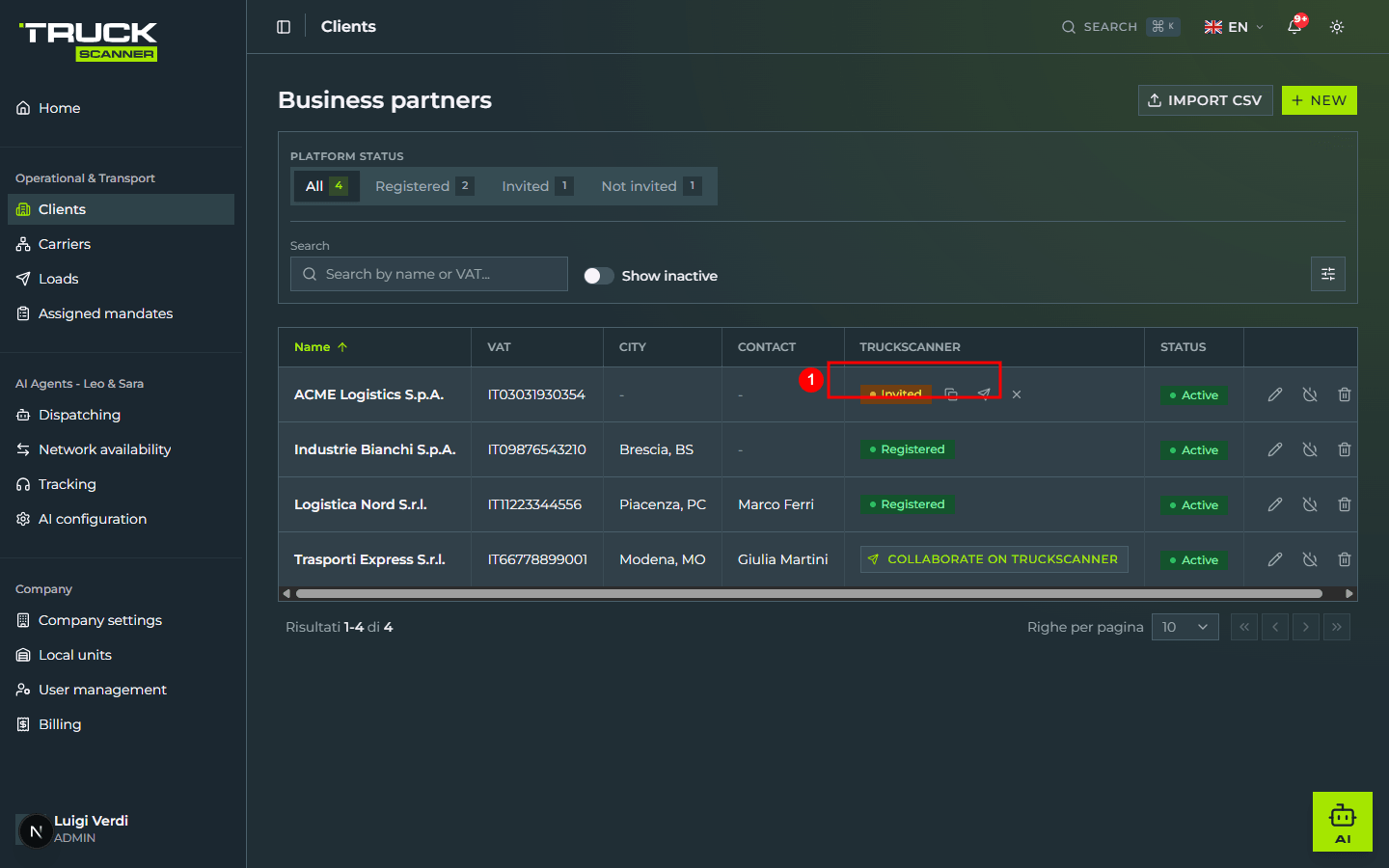
Task: Delete Industrie Bianchi S.p.A. row
Action: pyautogui.click(x=1345, y=449)
